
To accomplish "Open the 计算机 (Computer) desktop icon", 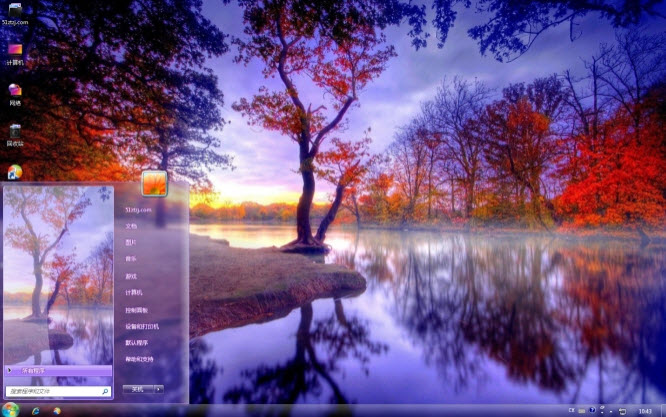I will click(x=15, y=54).
